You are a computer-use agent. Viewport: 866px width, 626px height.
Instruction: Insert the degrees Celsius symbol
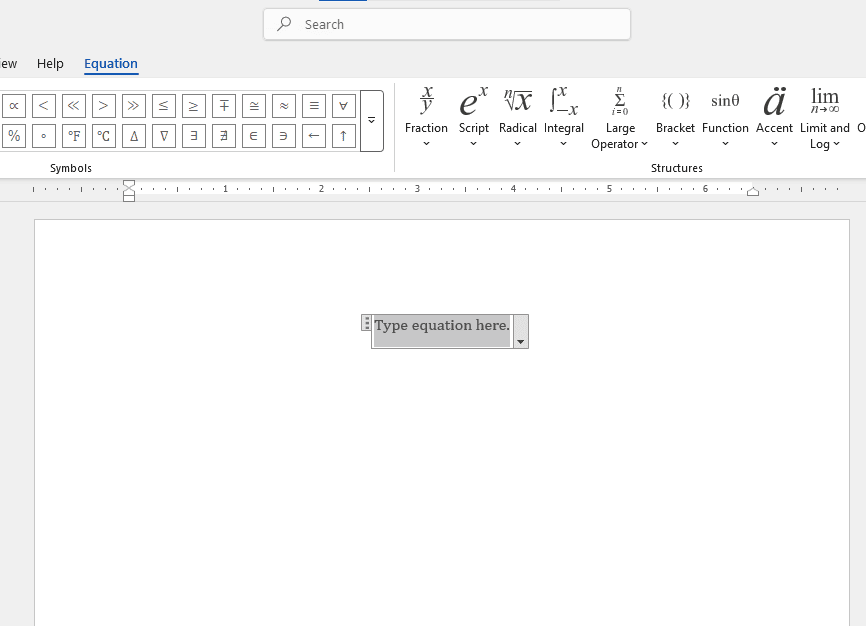click(x=103, y=136)
